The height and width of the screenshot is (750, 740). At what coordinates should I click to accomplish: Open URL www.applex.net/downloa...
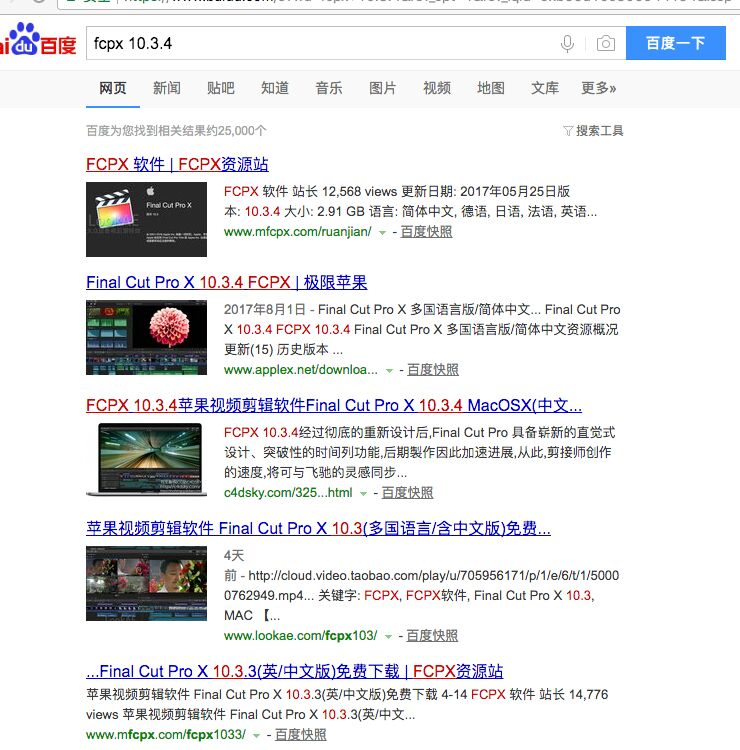pyautogui.click(x=300, y=370)
